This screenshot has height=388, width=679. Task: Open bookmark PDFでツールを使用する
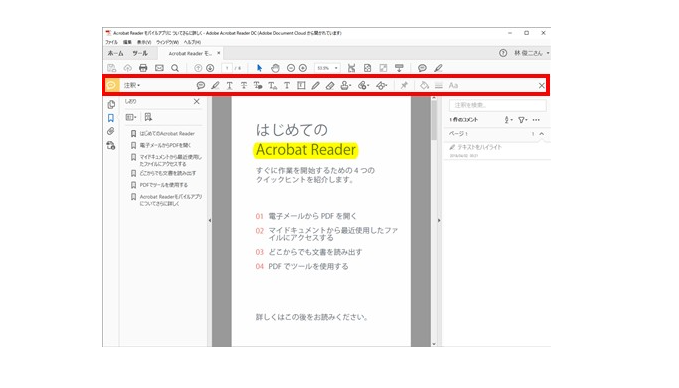(x=164, y=184)
